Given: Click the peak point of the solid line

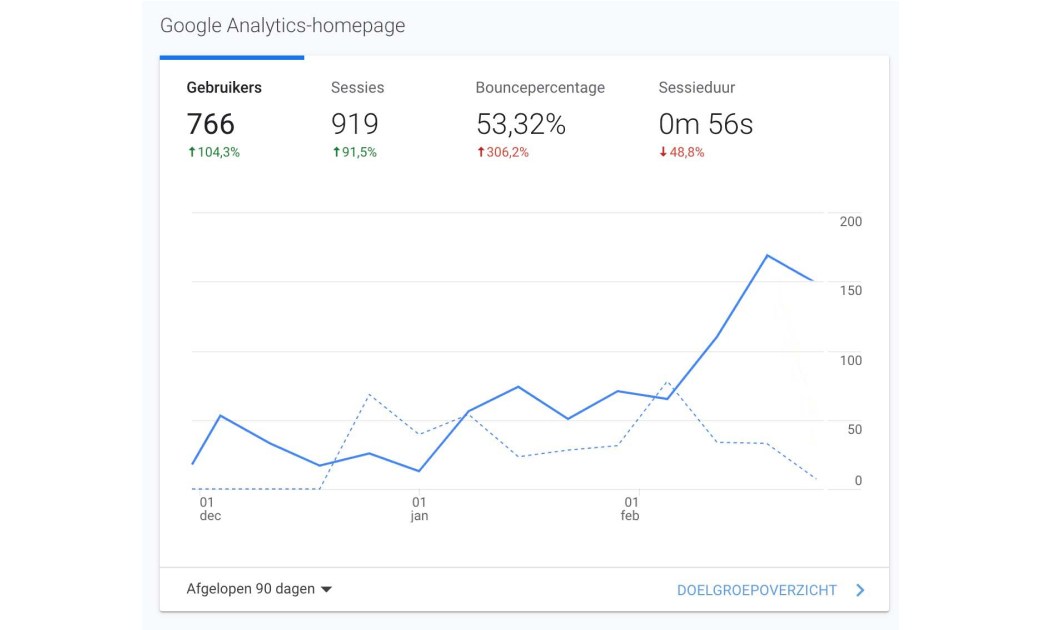Looking at the screenshot, I should point(767,255).
